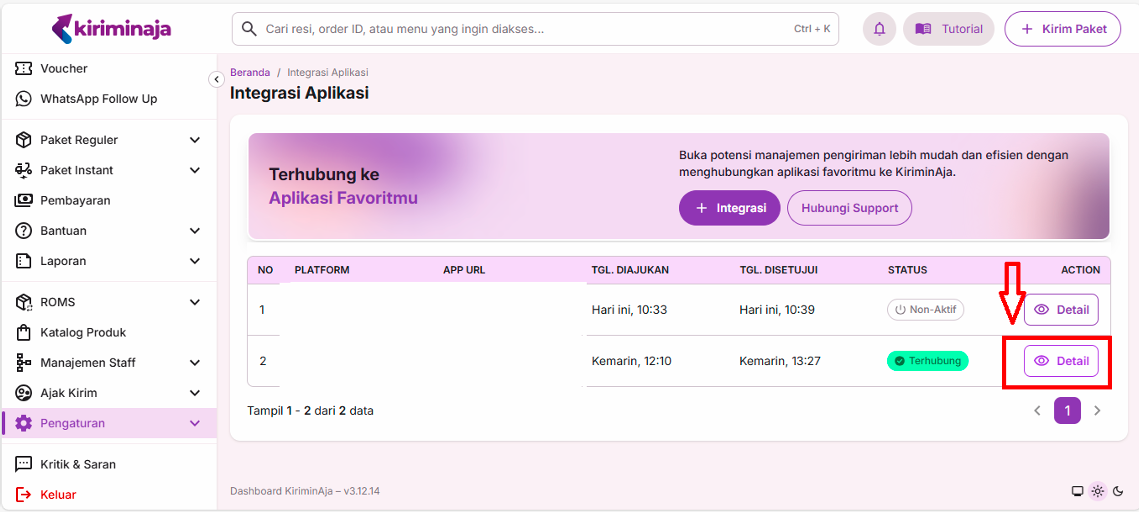Click Hubungi Support button
Viewport: 1139px width, 512px height.
tap(850, 208)
